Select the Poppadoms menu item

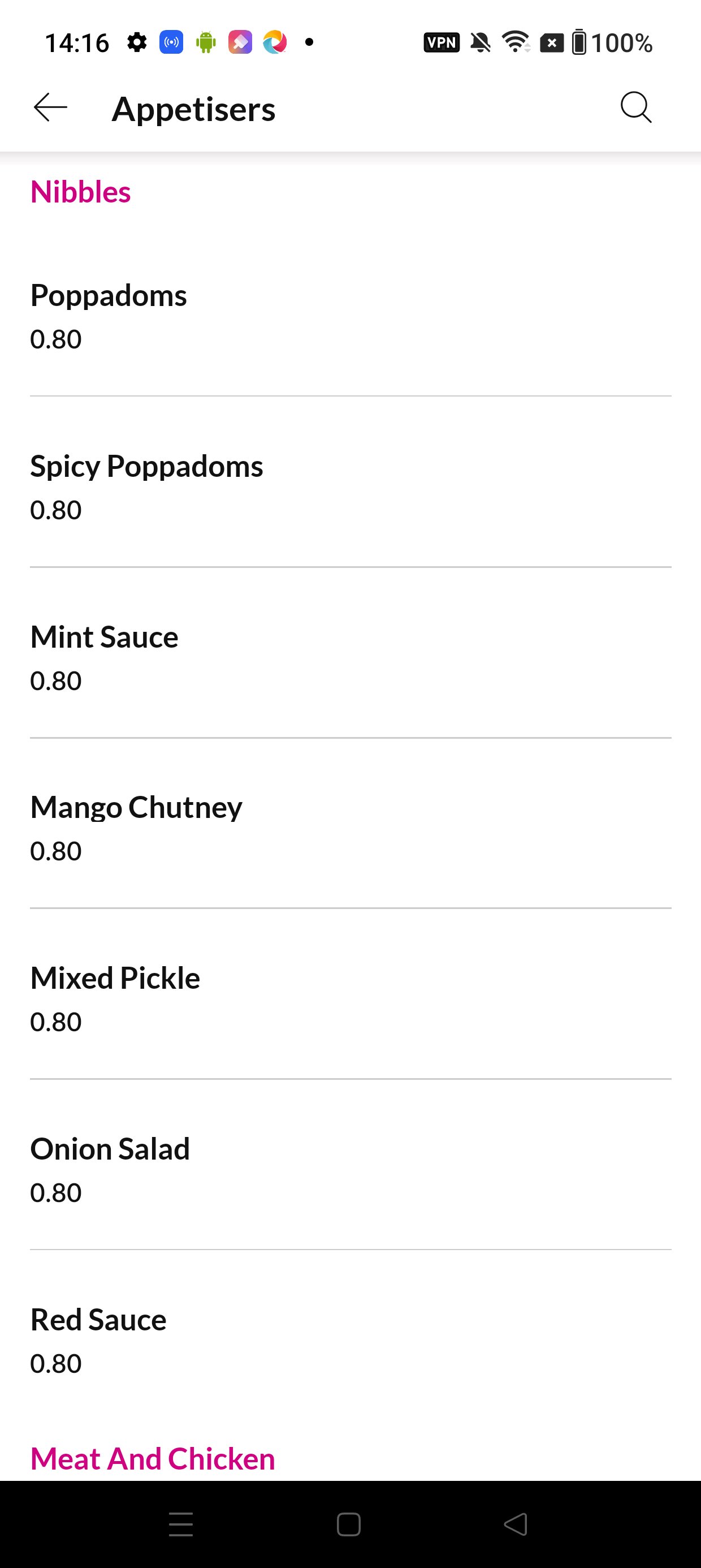point(350,317)
